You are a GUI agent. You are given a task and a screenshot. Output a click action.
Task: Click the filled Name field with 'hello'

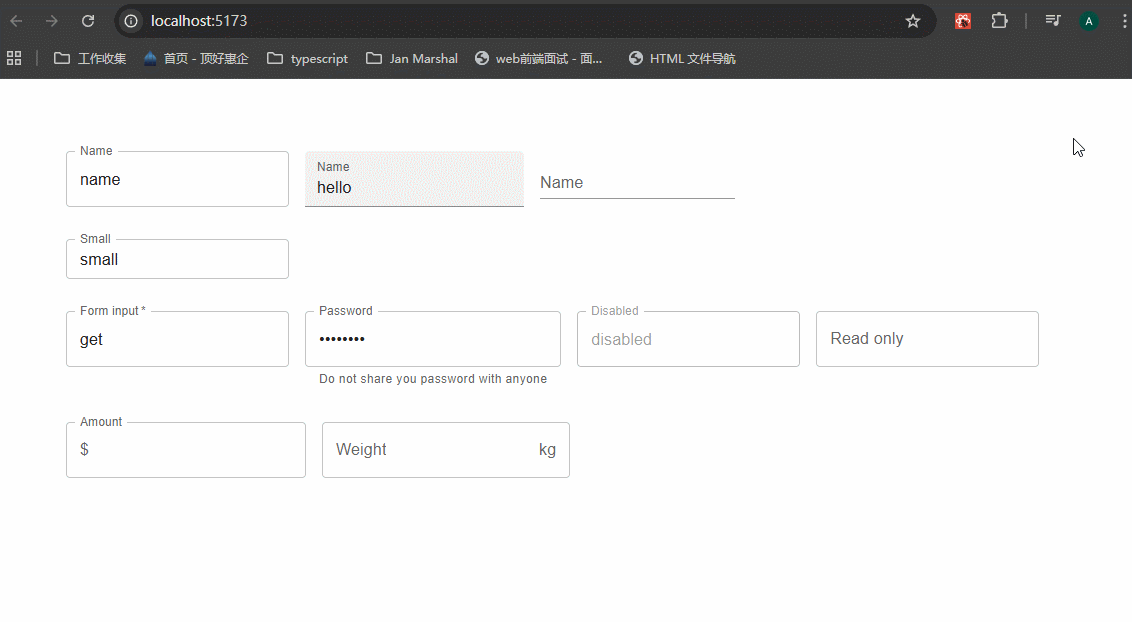click(414, 187)
